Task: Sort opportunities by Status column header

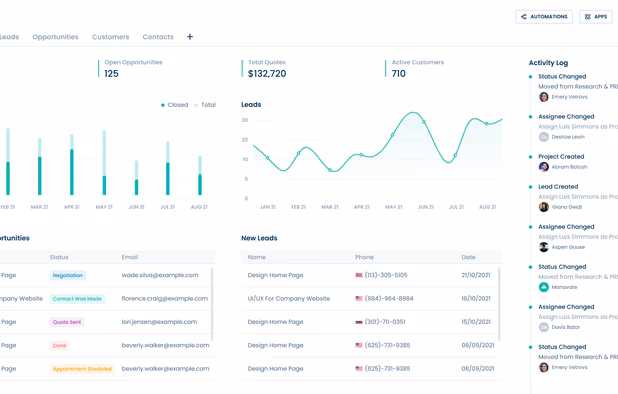Action: (x=59, y=257)
